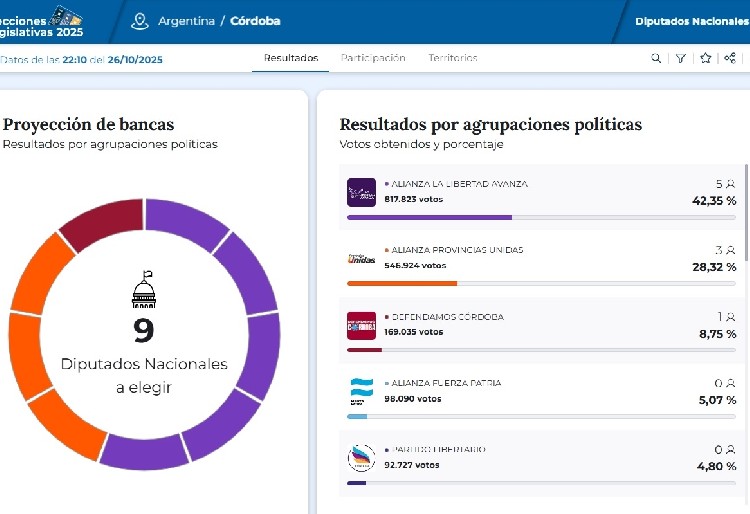Open the Territorios tab
The image size is (750, 514).
[x=453, y=58]
